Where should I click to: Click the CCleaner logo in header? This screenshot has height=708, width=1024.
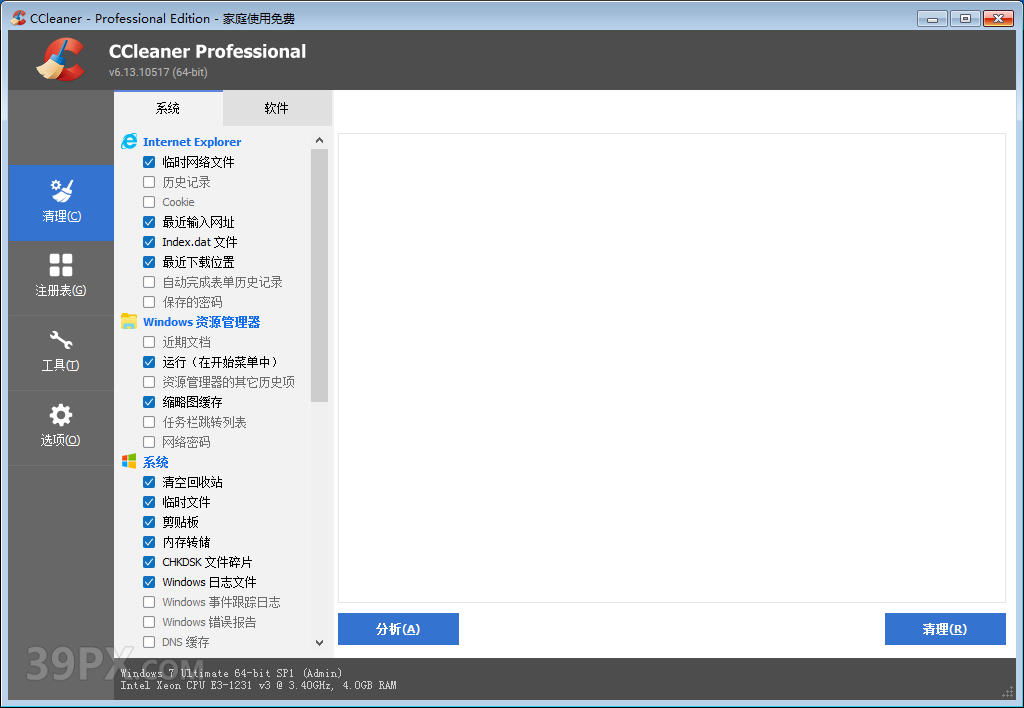pyautogui.click(x=61, y=59)
